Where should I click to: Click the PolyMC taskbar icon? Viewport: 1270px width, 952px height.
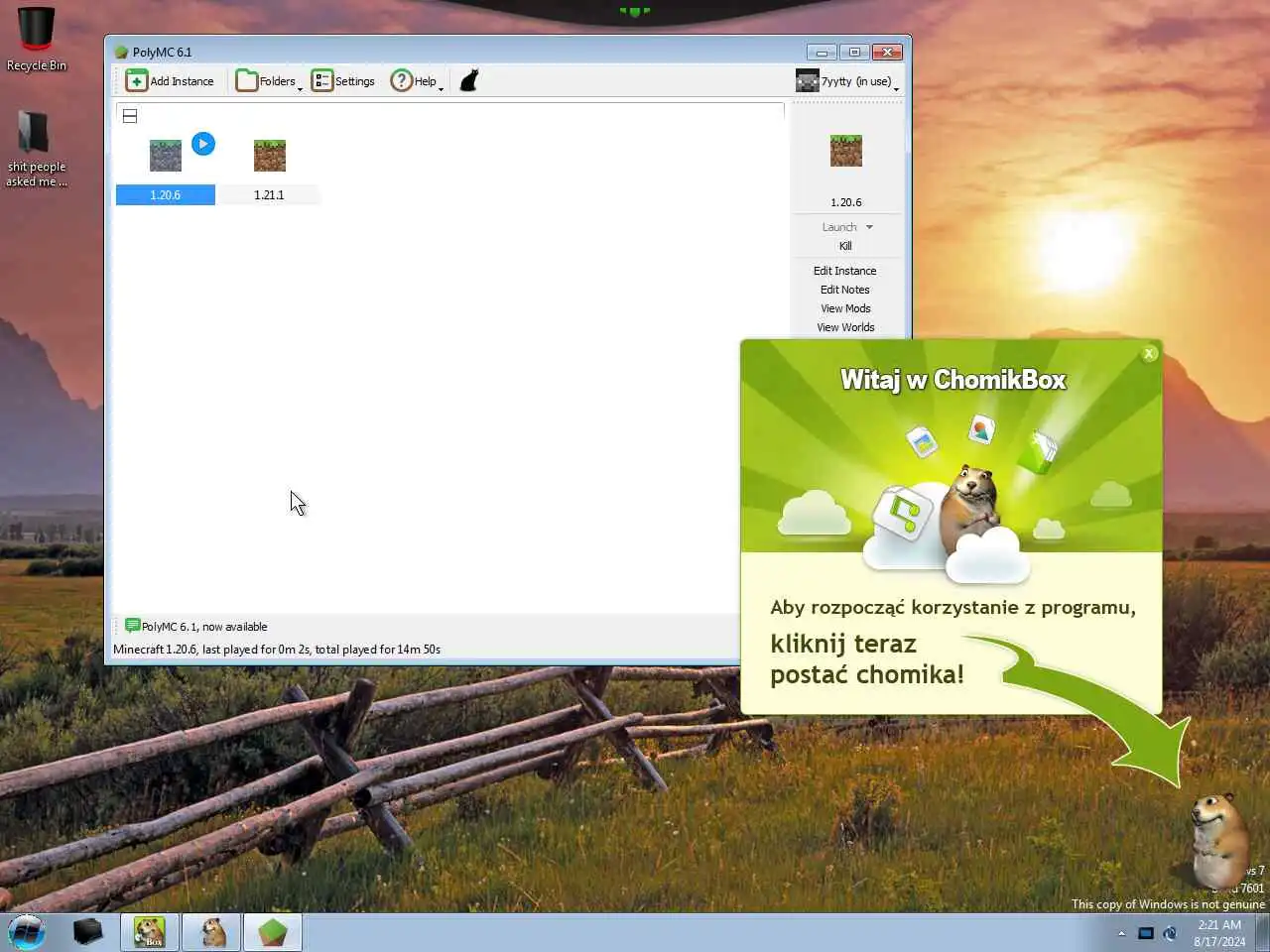(273, 932)
